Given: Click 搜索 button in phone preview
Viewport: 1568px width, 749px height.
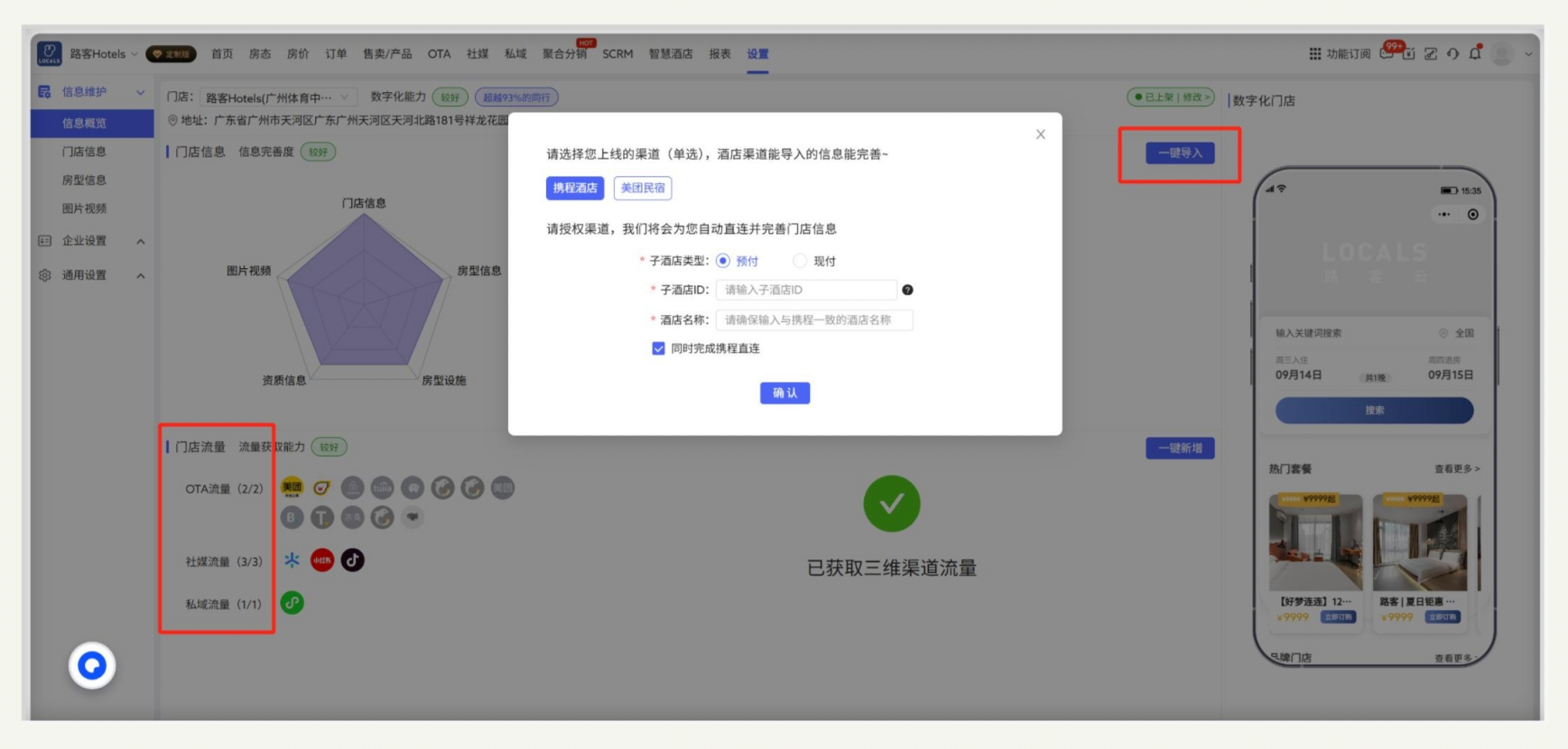Looking at the screenshot, I should pos(1374,411).
